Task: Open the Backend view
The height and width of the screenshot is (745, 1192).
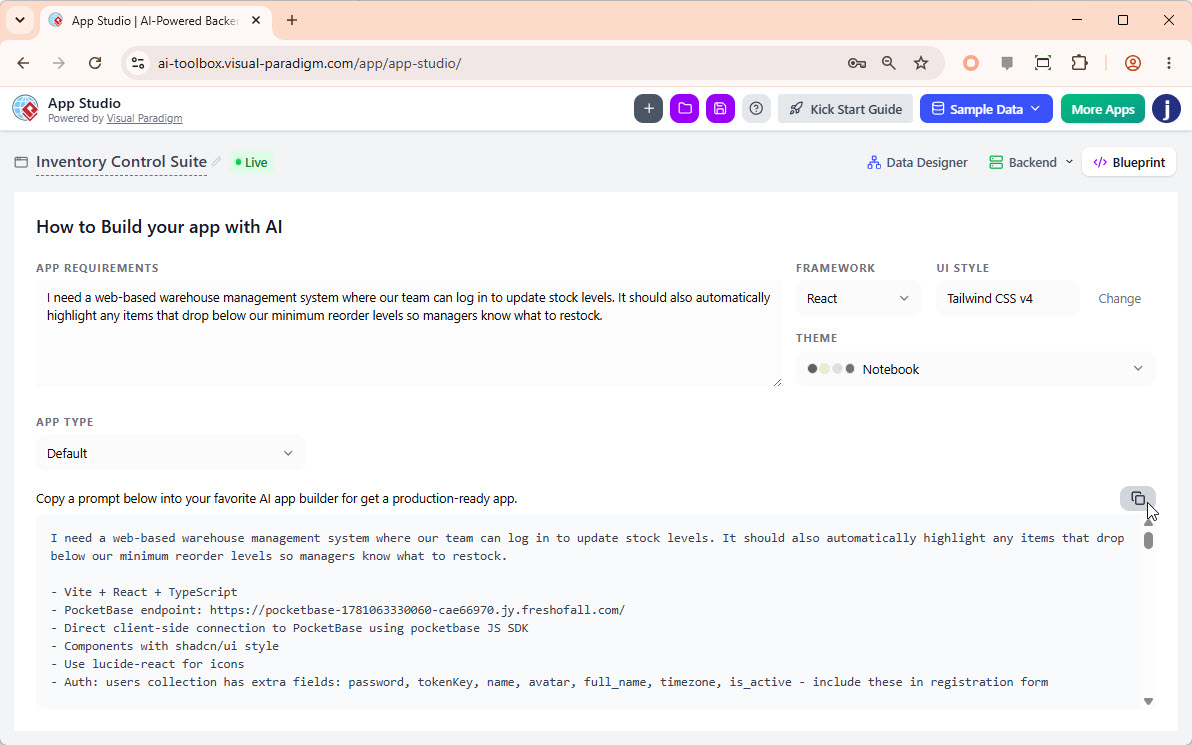Action: pyautogui.click(x=1023, y=162)
